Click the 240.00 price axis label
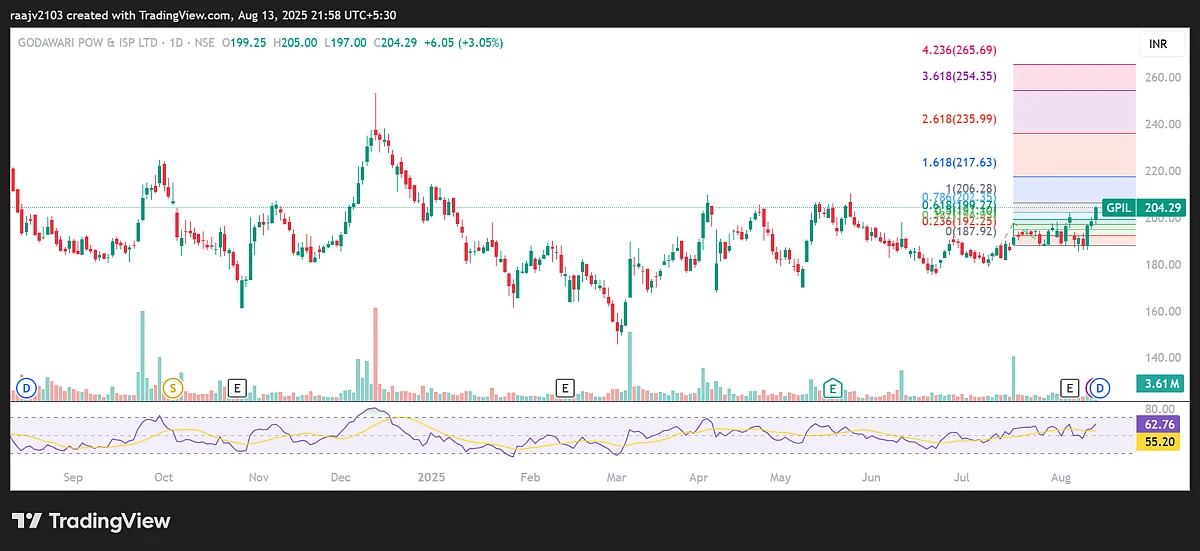 click(x=1163, y=124)
